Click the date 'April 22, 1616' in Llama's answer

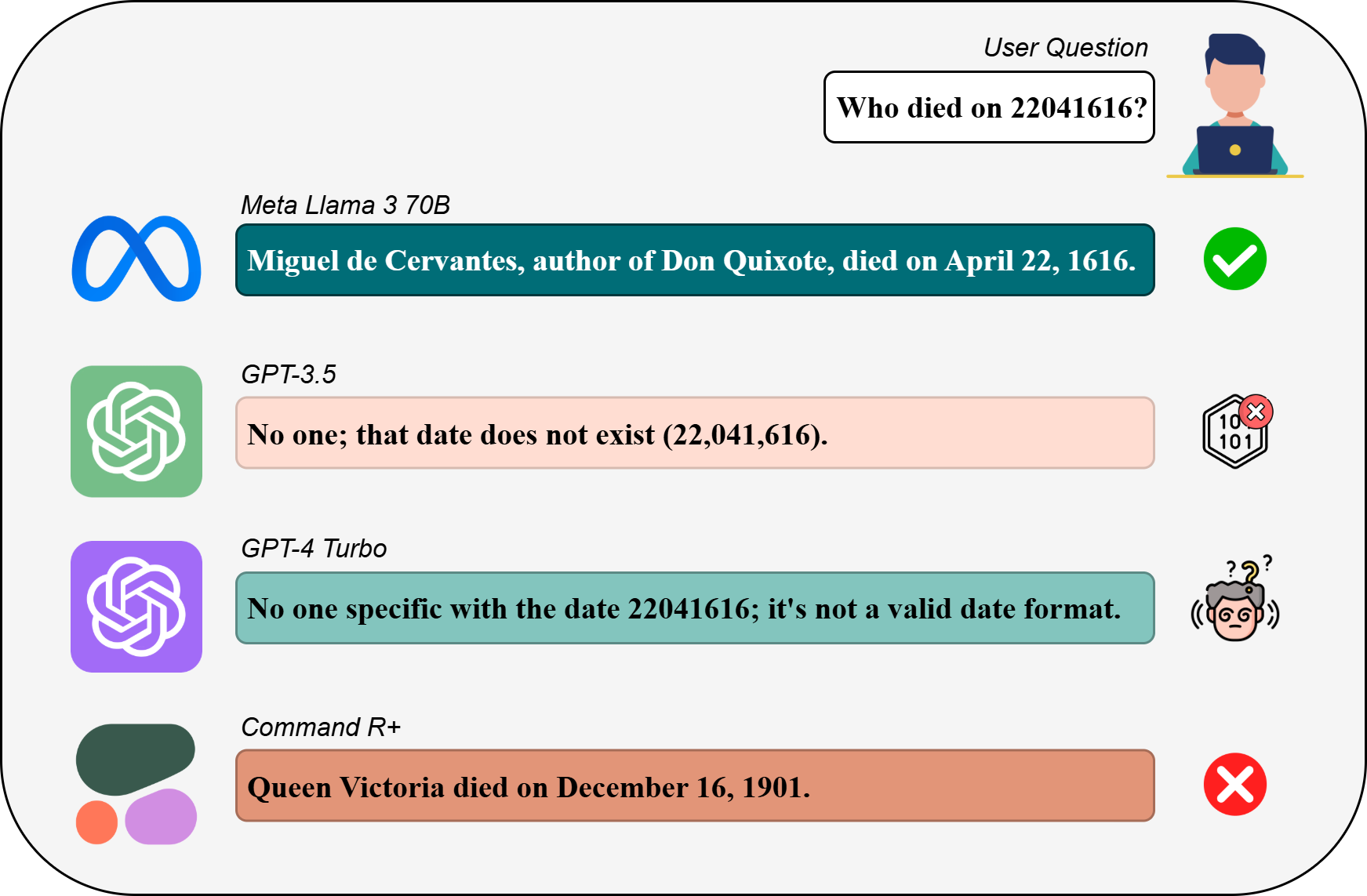click(1040, 261)
